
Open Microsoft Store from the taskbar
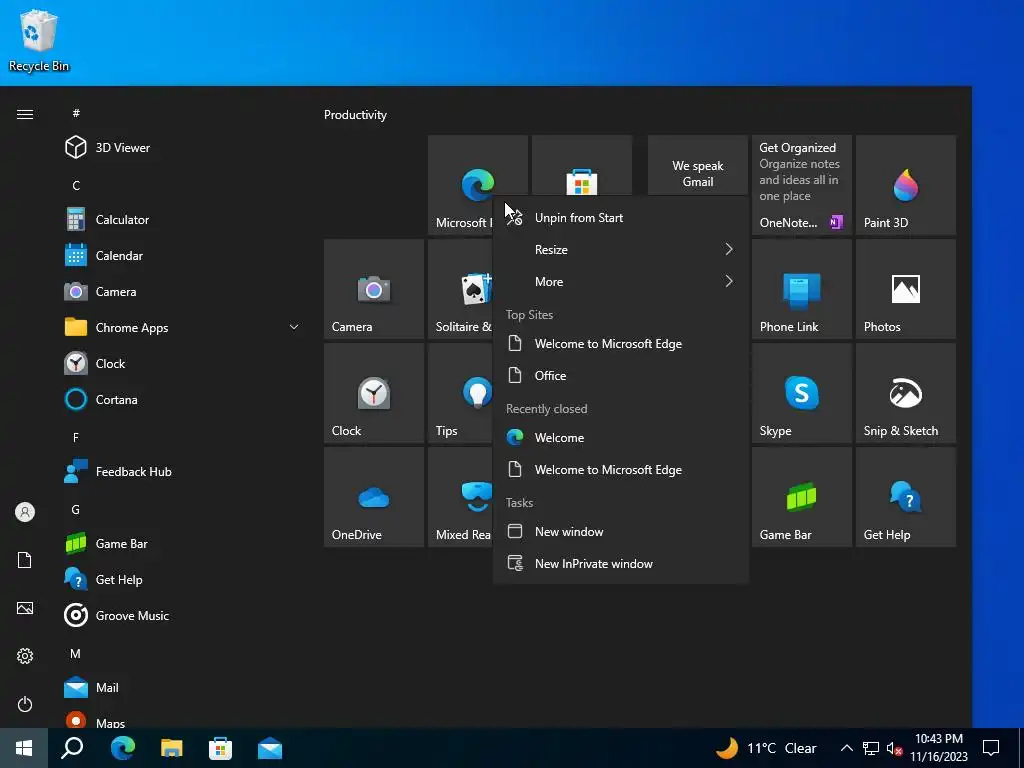[221, 748]
